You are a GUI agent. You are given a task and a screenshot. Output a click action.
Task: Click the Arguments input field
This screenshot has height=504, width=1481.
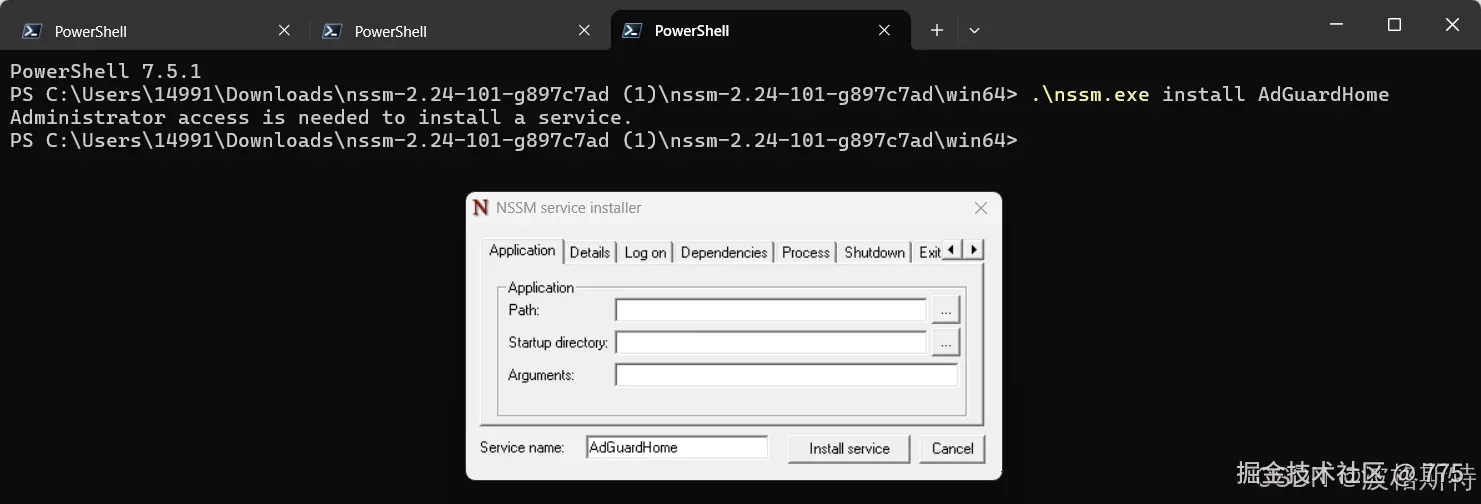786,375
